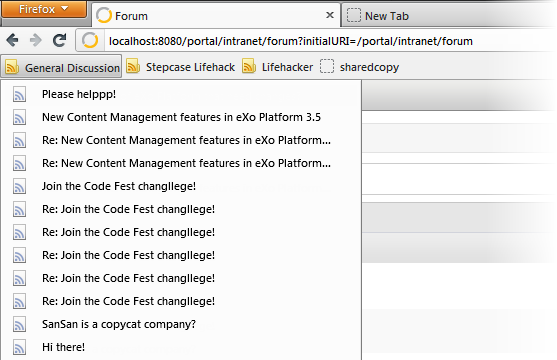Reload the current page
The width and height of the screenshot is (557, 360).
pyautogui.click(x=59, y=40)
